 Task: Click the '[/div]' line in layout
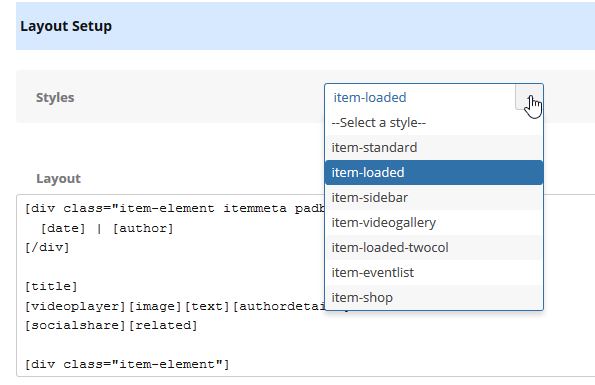pyautogui.click(x=47, y=247)
